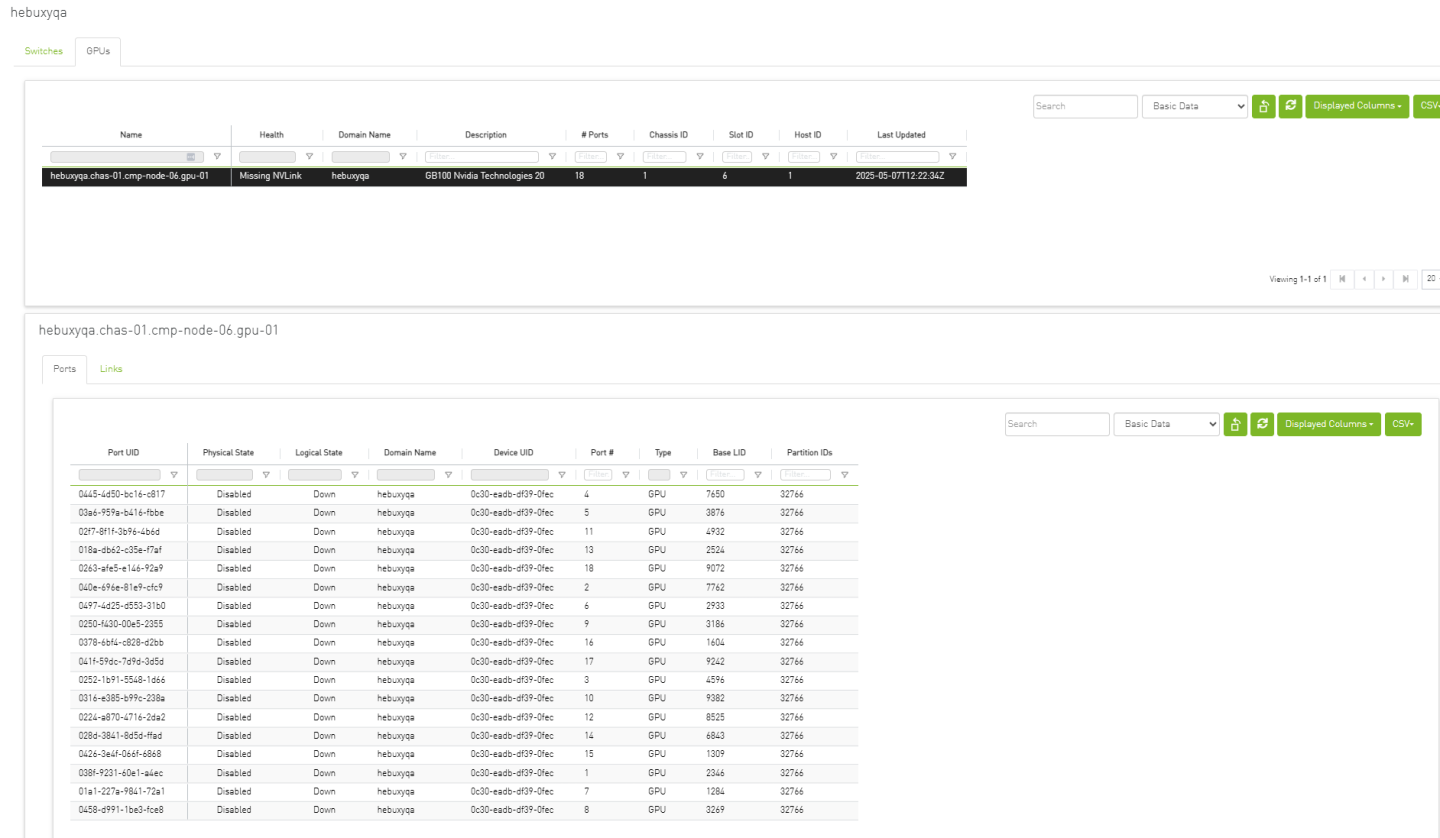Click the filter funnel for the Port UID column

[174, 475]
